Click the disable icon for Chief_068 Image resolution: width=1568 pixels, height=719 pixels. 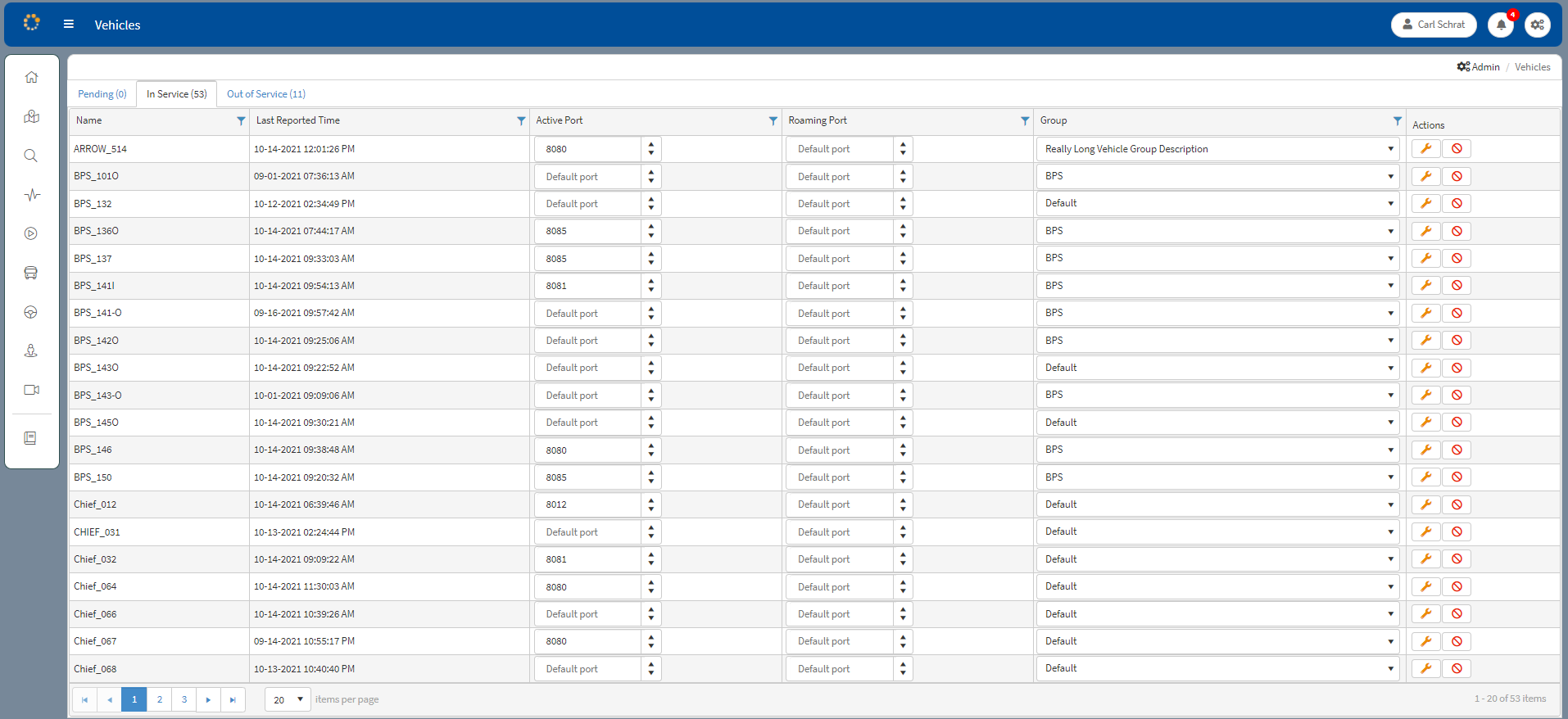tap(1457, 668)
